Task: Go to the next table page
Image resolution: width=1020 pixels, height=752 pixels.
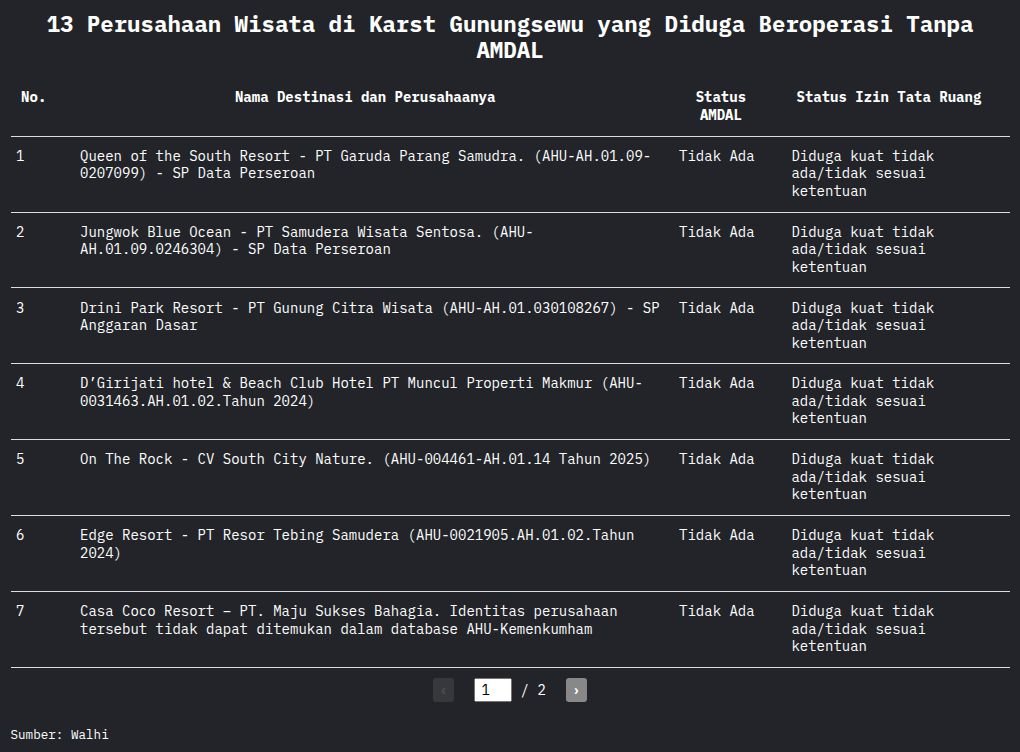Action: pyautogui.click(x=576, y=690)
